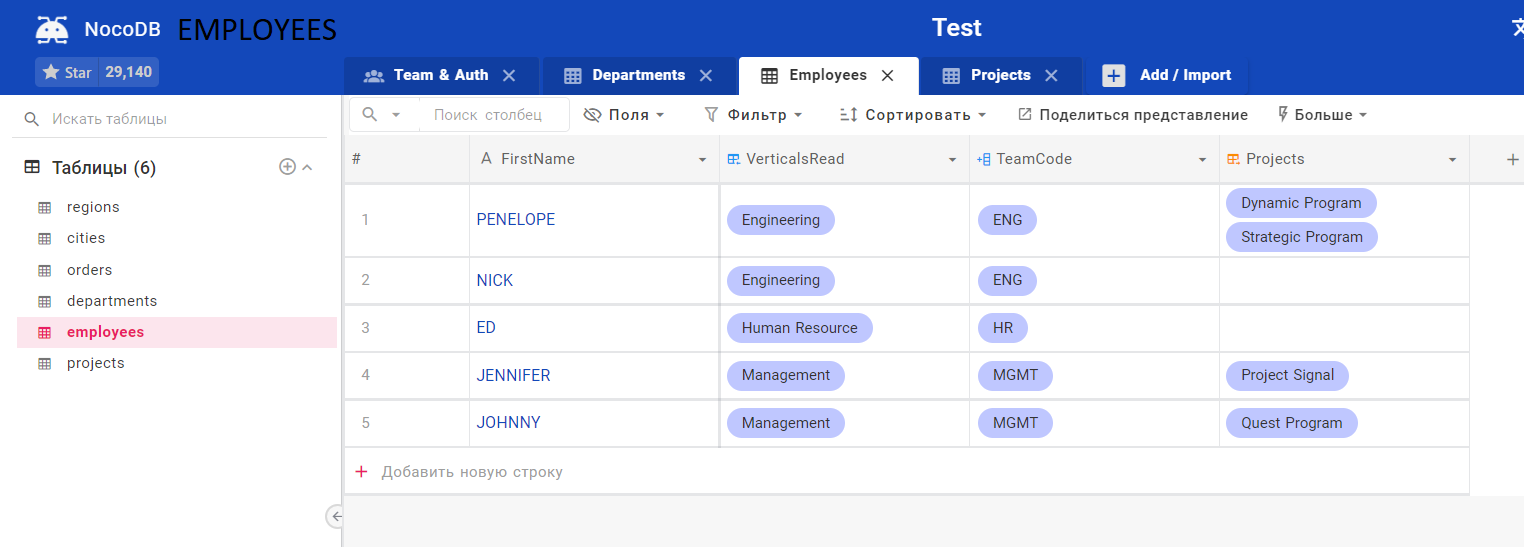The height and width of the screenshot is (547, 1524).
Task: Open the Сортировать sort dropdown
Action: (913, 115)
